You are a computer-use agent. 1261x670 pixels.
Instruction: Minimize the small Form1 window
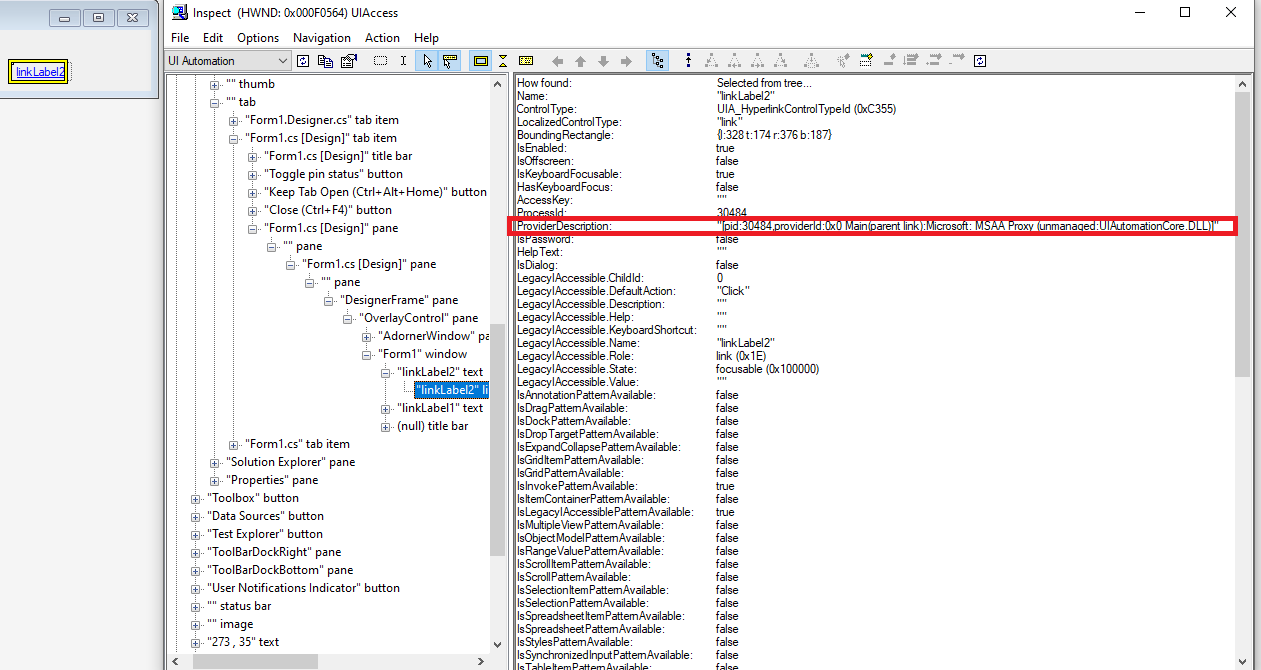pos(65,18)
